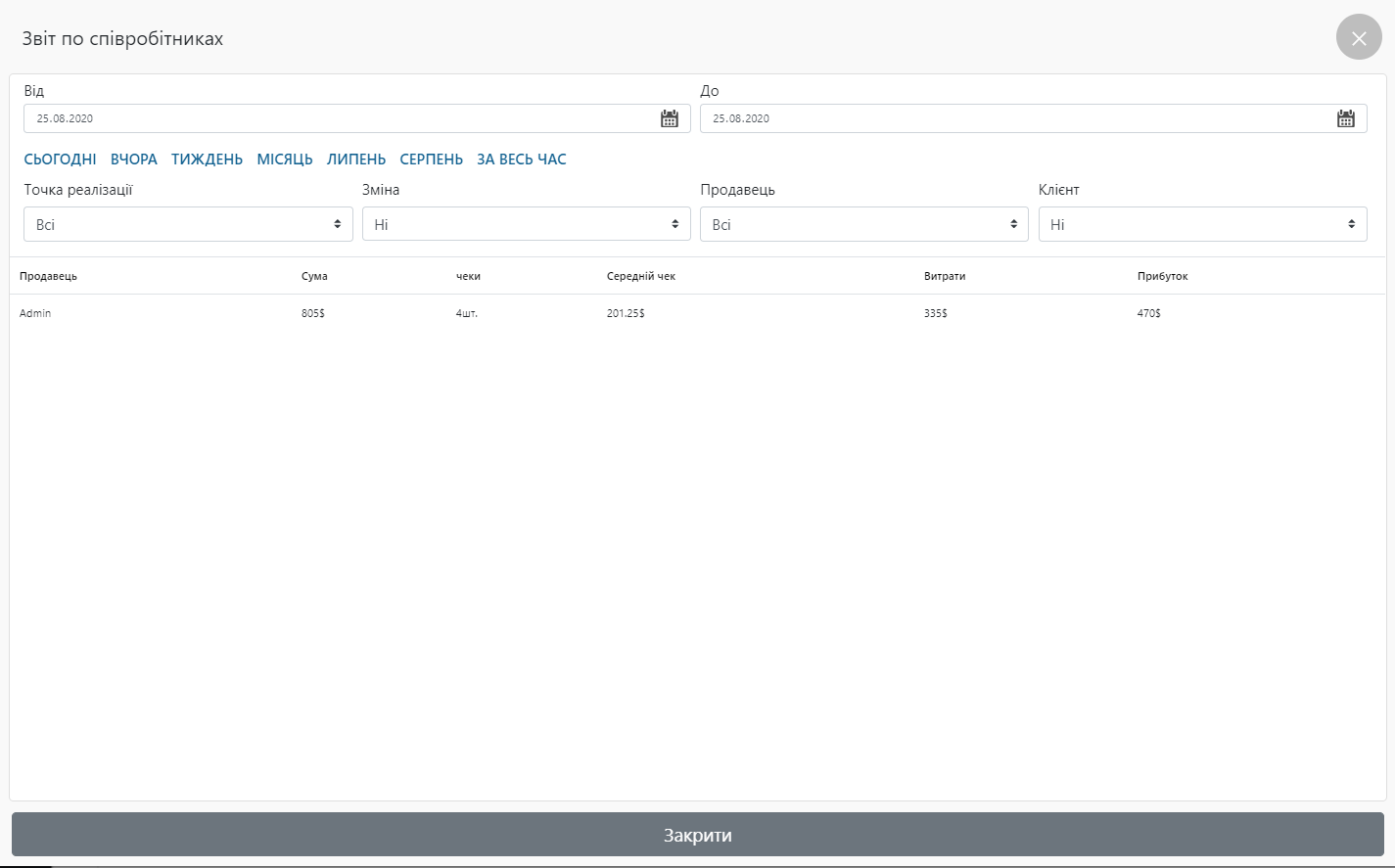Choose the ВЧОРА period link

tap(134, 160)
